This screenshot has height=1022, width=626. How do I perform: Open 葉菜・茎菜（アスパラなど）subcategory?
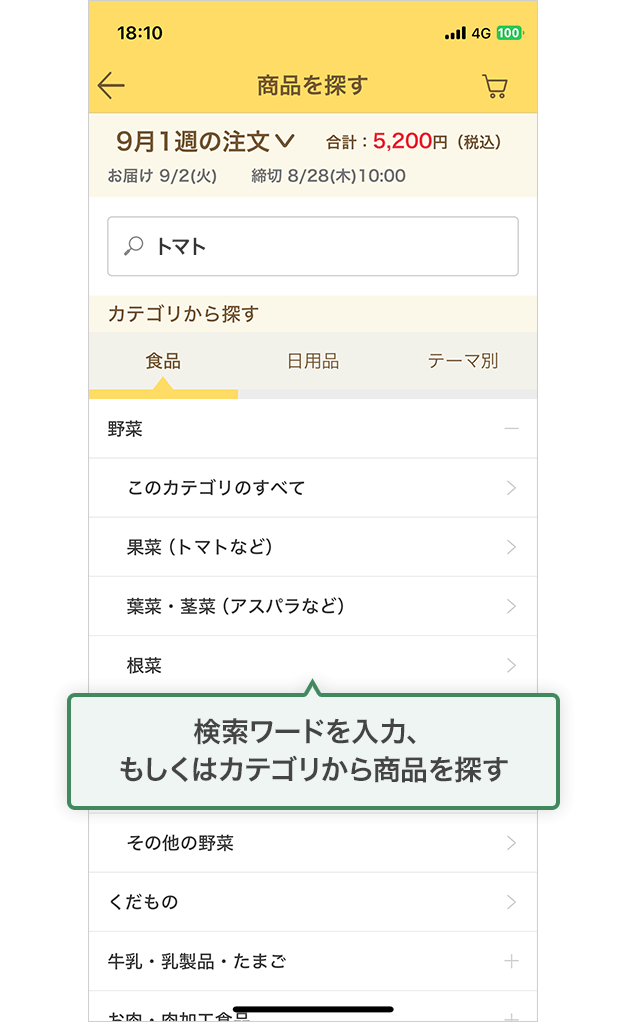(x=313, y=606)
